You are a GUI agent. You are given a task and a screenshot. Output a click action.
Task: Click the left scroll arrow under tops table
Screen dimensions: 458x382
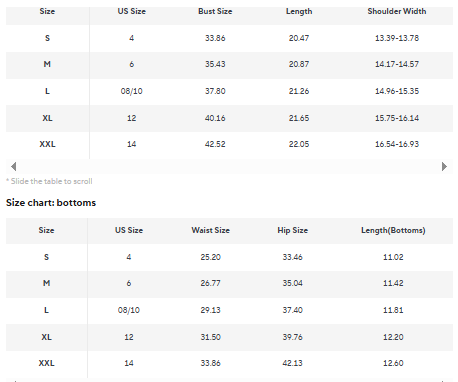pyautogui.click(x=14, y=166)
